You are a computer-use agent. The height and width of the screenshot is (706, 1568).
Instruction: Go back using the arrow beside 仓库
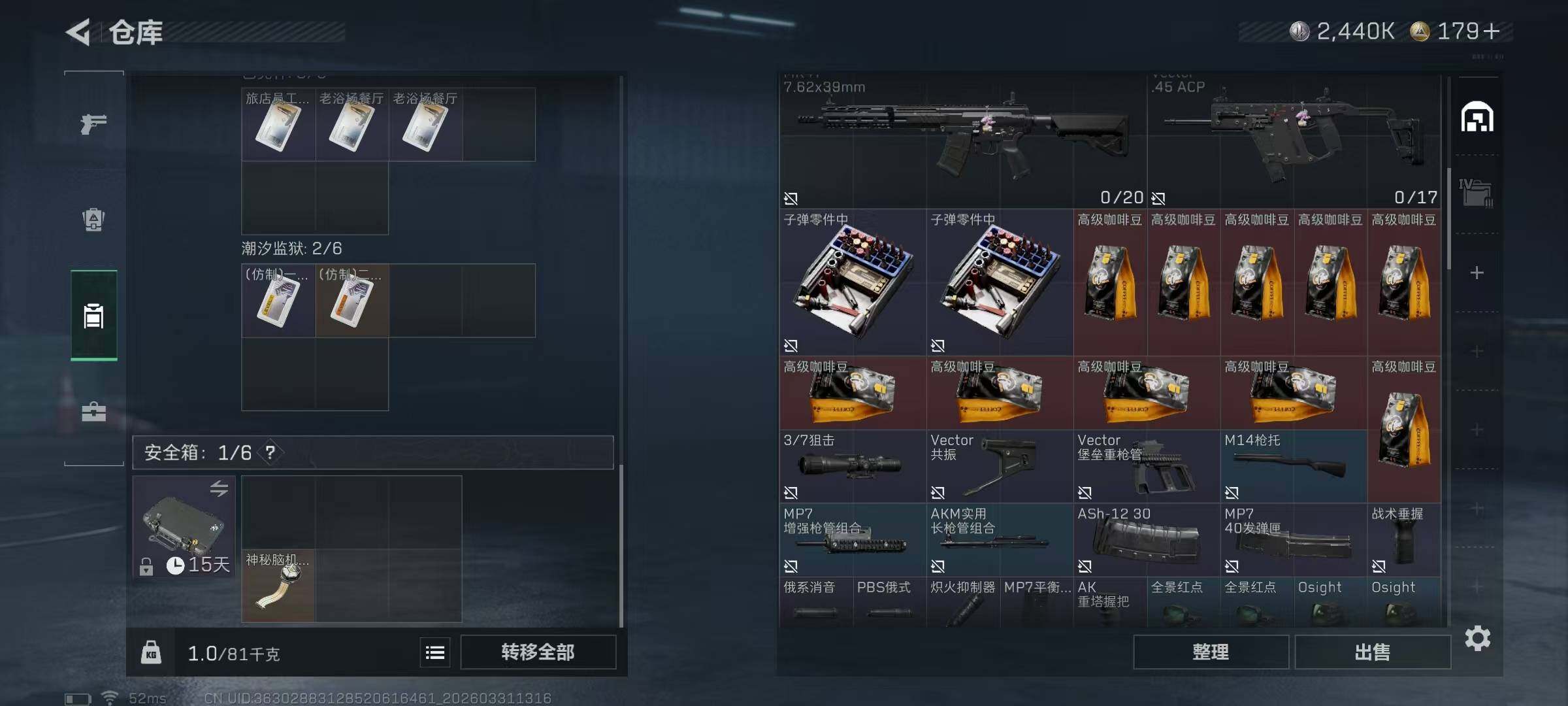(78, 32)
